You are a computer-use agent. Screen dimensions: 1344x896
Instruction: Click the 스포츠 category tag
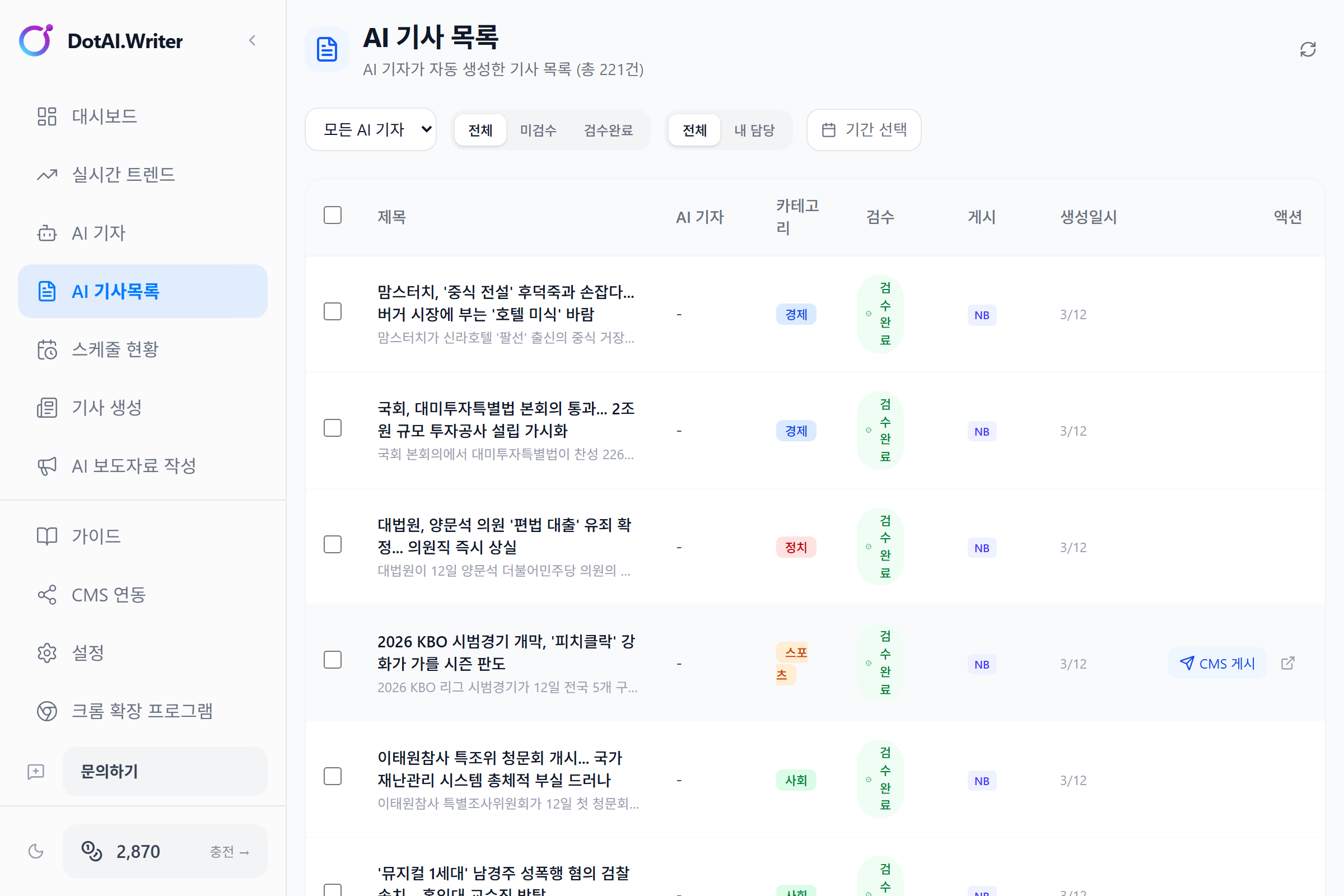[792, 664]
